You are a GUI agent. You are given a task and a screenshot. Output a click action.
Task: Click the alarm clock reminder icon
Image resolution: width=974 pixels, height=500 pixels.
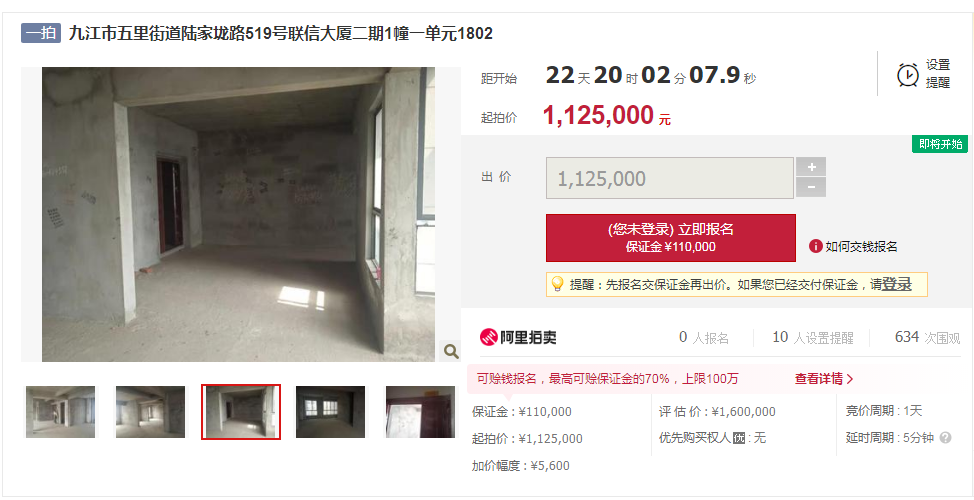[908, 75]
